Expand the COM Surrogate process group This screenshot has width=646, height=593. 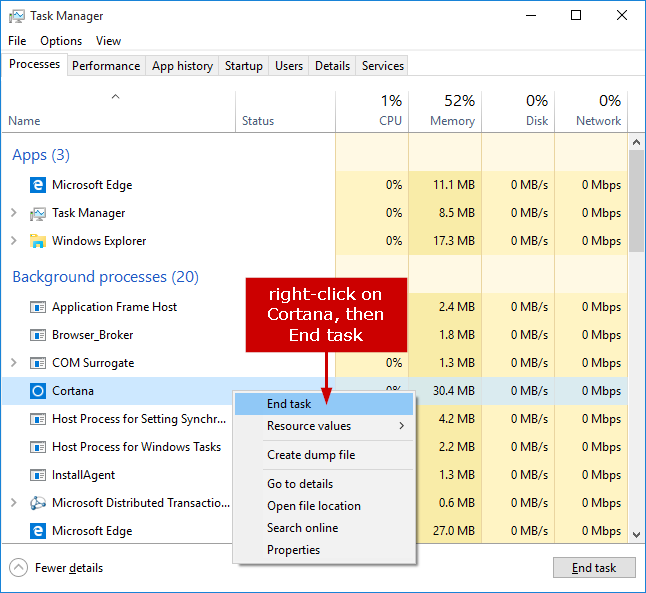[13, 363]
